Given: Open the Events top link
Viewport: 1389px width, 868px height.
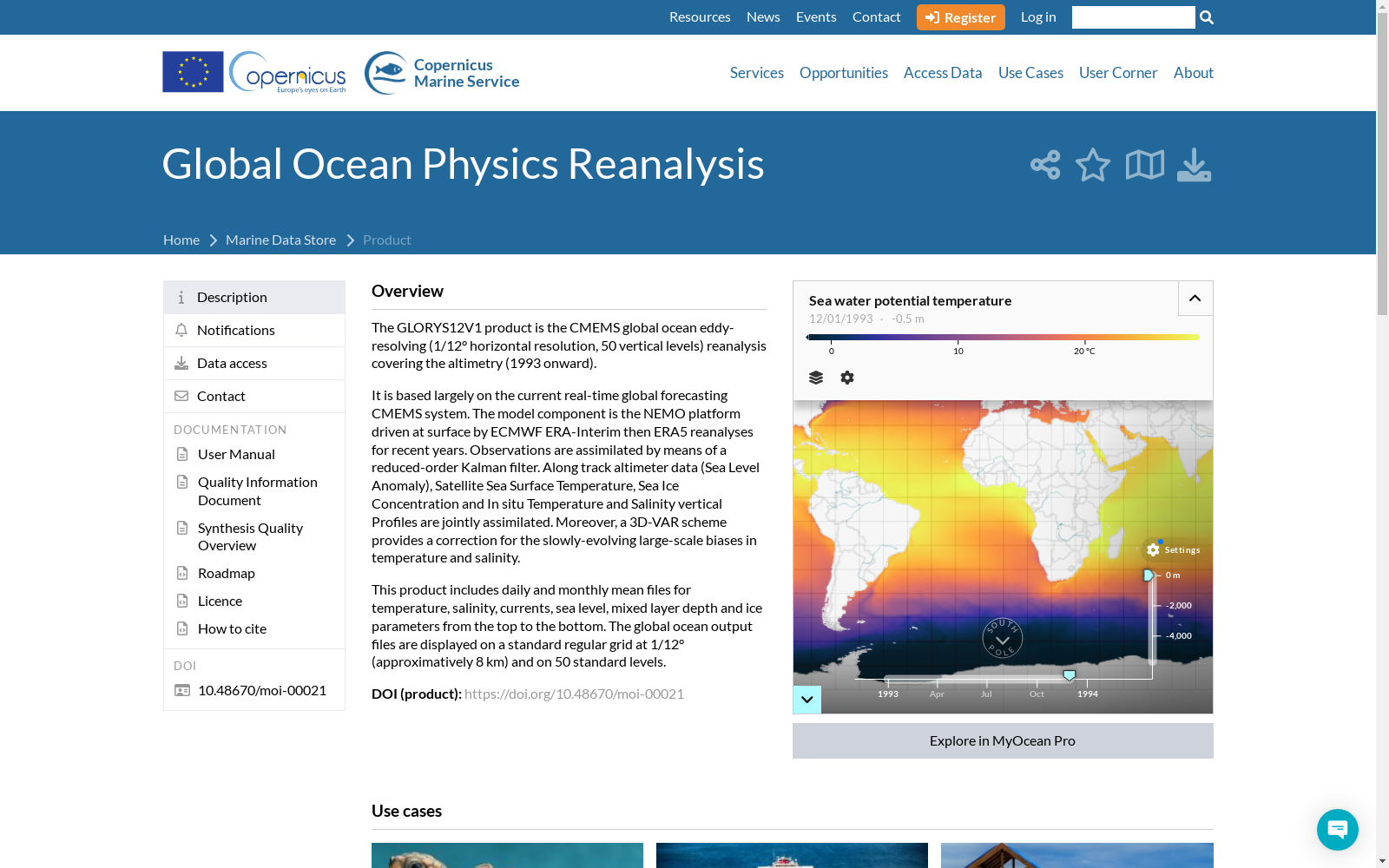Looking at the screenshot, I should point(816,17).
